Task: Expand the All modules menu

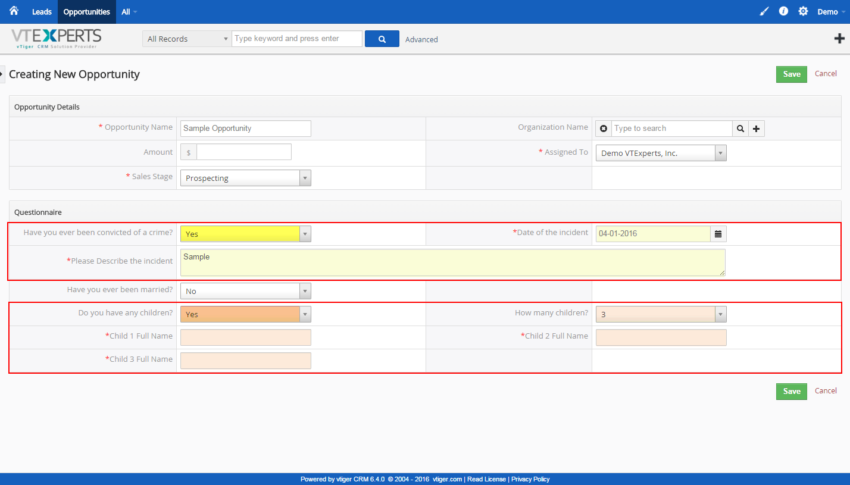Action: pyautogui.click(x=129, y=11)
